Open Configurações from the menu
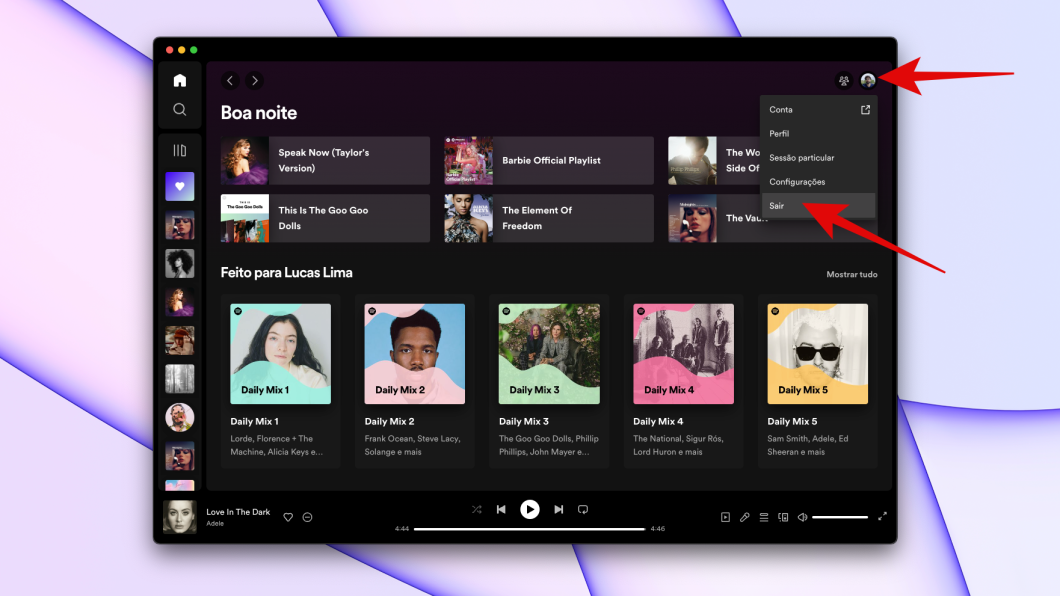The height and width of the screenshot is (596, 1060). pyautogui.click(x=819, y=182)
